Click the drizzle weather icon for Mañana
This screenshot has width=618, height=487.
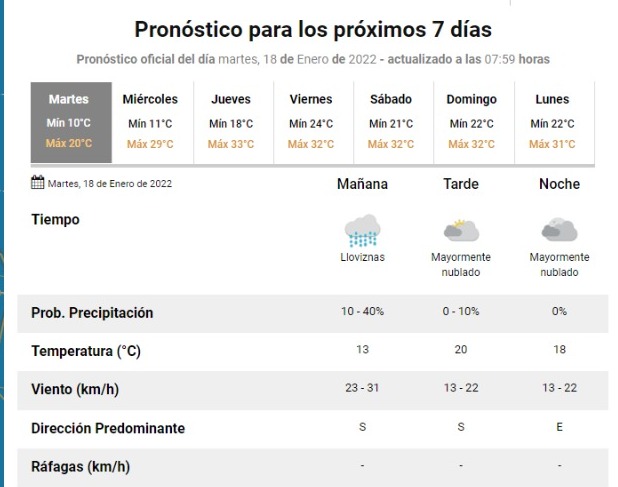pos(362,231)
